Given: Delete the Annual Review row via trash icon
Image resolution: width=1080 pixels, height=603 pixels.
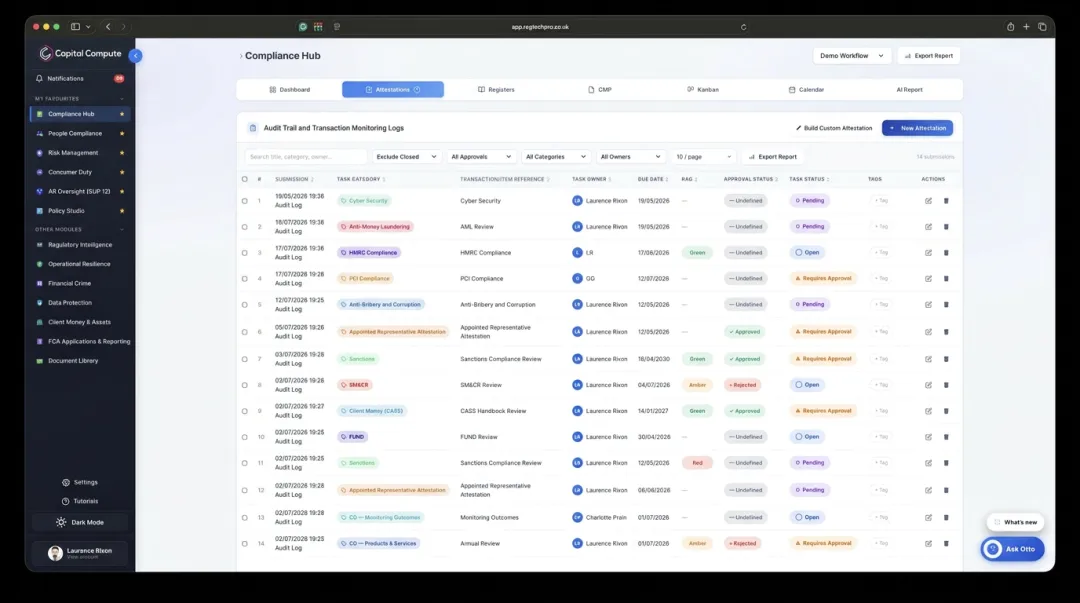Looking at the screenshot, I should 946,544.
